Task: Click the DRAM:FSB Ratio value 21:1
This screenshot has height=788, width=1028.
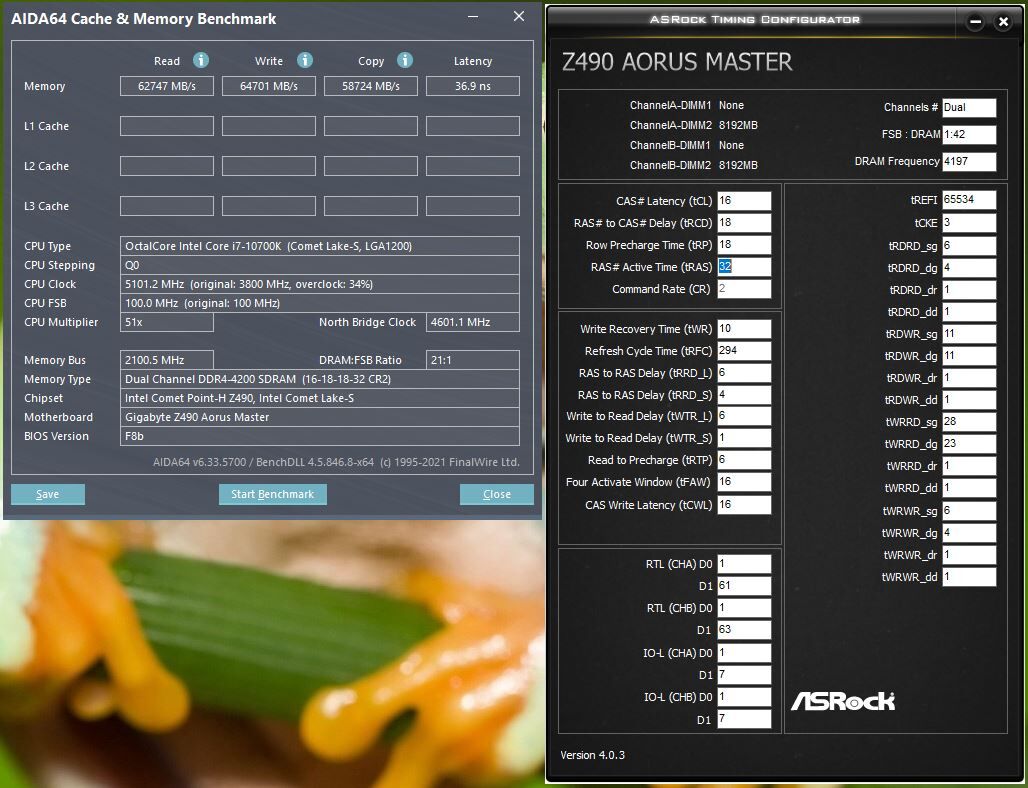Action: click(473, 360)
